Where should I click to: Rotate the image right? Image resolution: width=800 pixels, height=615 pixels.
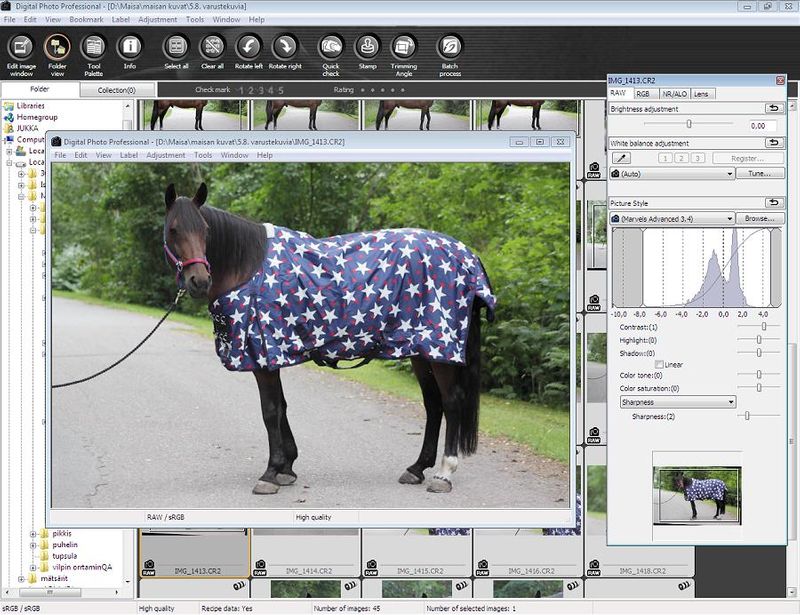(x=285, y=52)
